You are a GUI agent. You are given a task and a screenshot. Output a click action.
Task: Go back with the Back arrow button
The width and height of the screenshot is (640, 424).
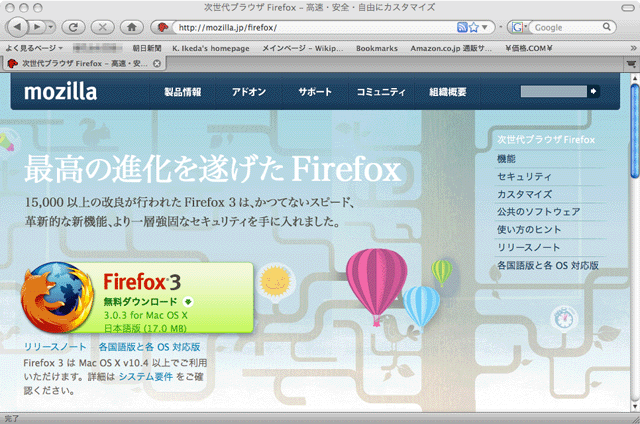17,27
